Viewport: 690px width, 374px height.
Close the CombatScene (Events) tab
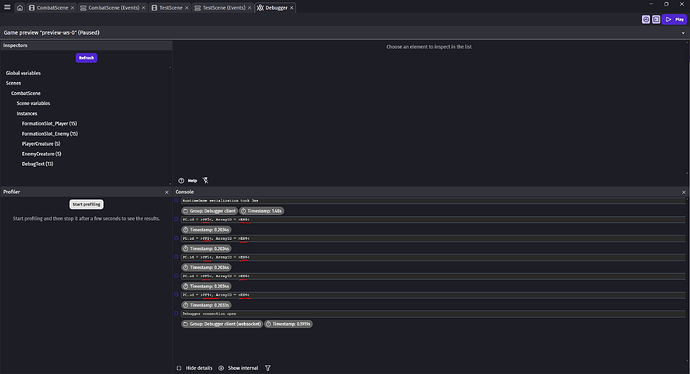pyautogui.click(x=143, y=8)
